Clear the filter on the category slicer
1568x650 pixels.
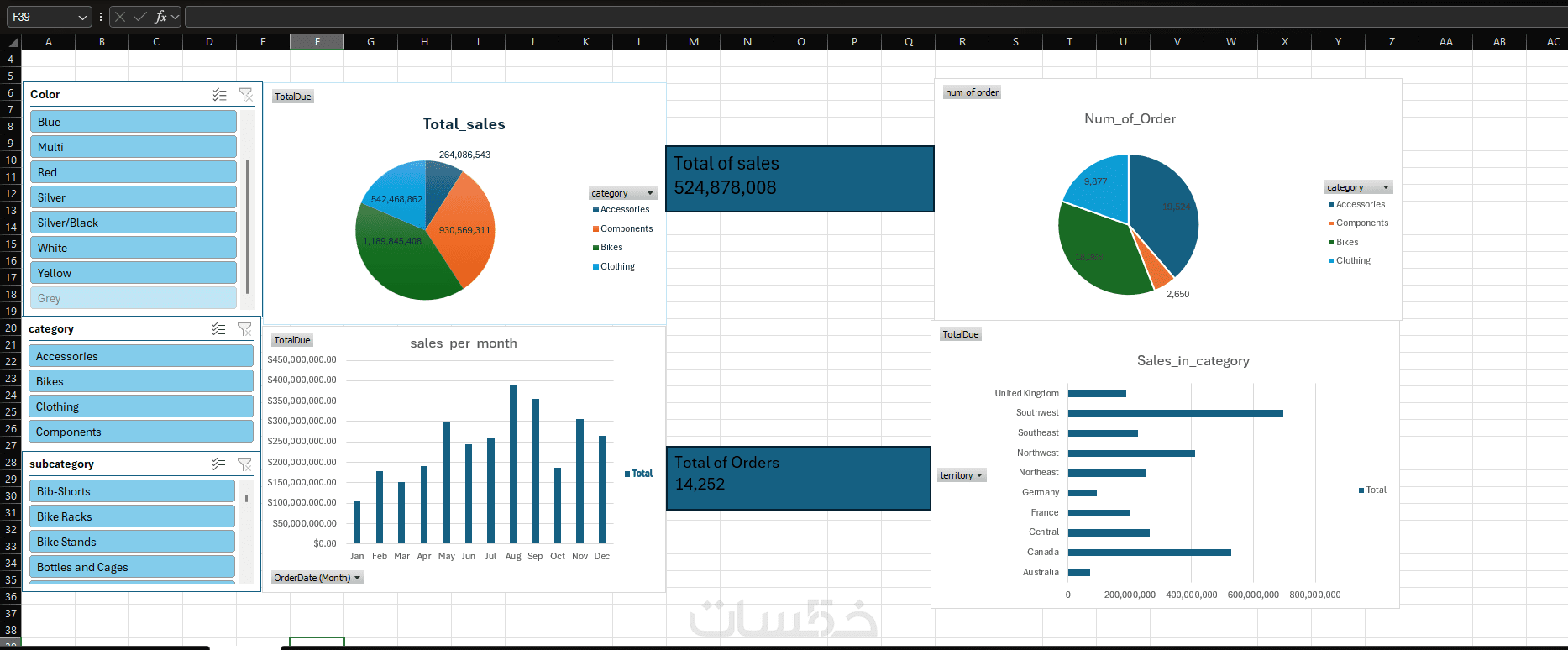(x=244, y=329)
